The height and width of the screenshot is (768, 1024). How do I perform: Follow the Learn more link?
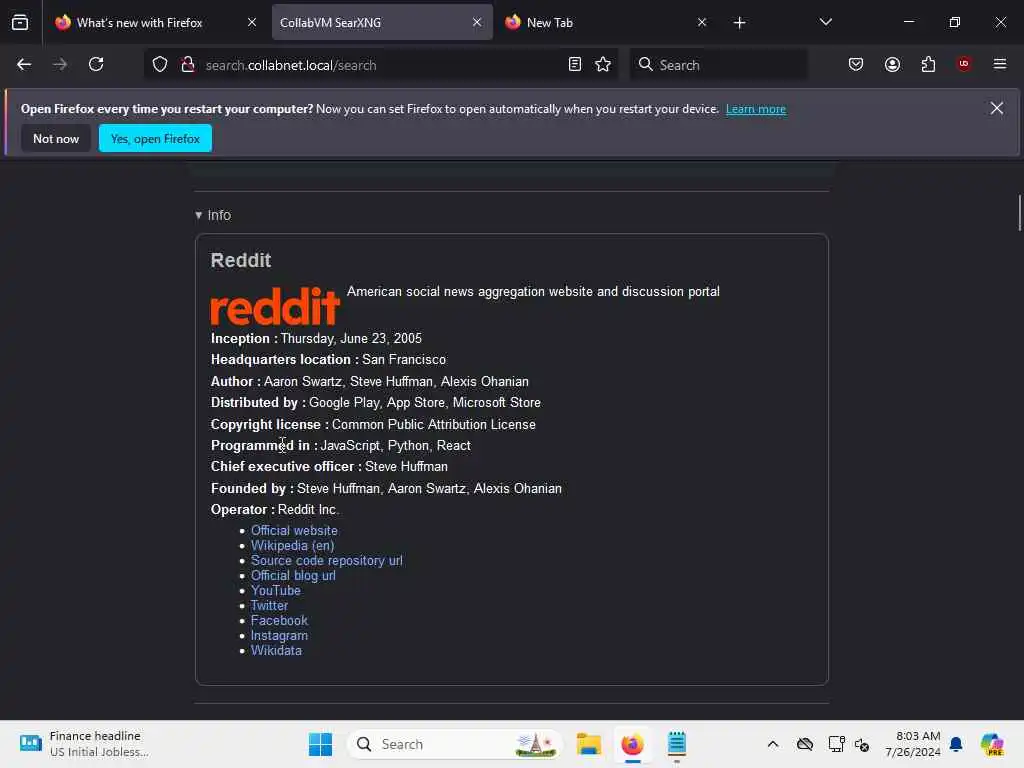coord(756,109)
